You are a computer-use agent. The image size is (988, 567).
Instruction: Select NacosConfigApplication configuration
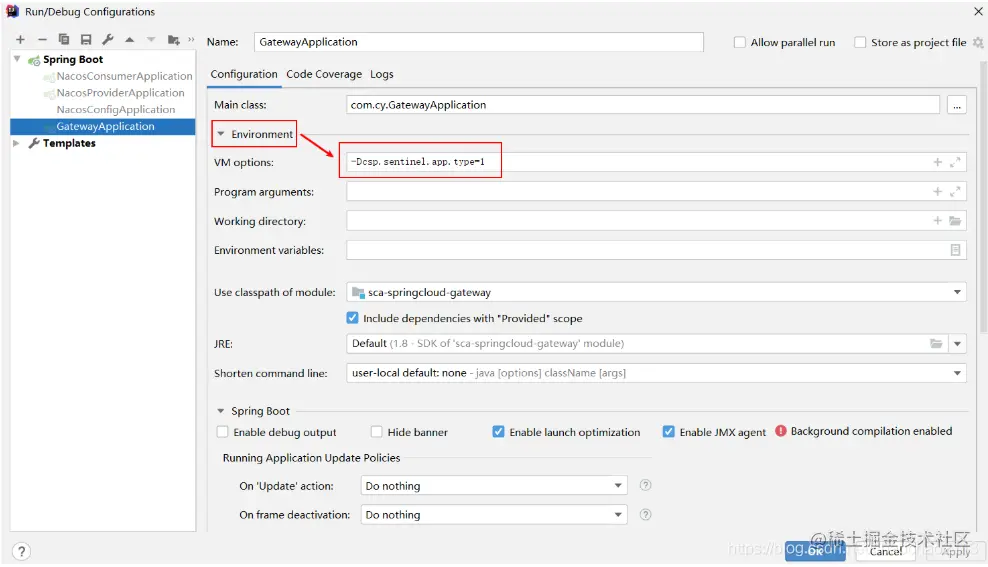(115, 110)
